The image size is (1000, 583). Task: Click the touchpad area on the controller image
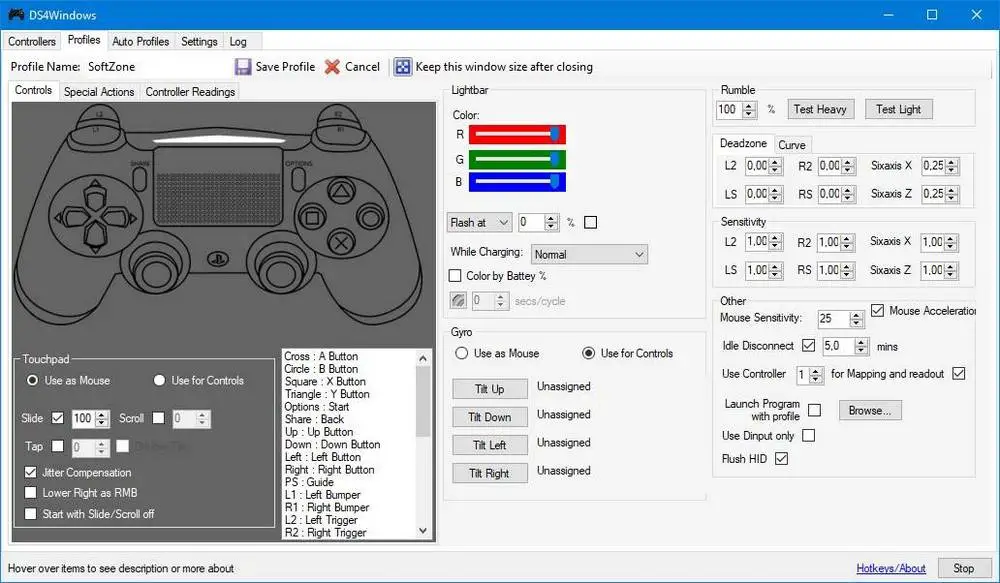pos(219,186)
